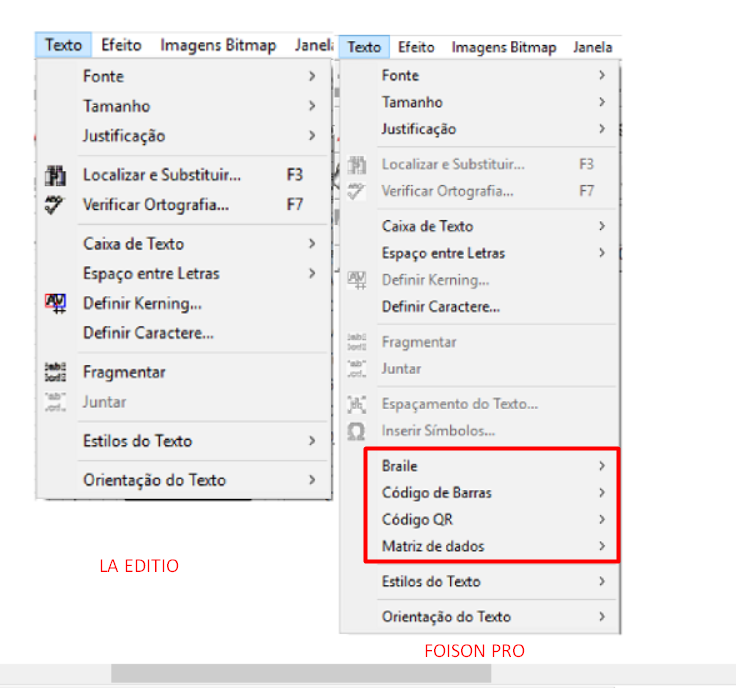Image resolution: width=736 pixels, height=688 pixels.
Task: Expand Espaço entre Letras arrow in FOISON PRO menu
Action: tap(602, 253)
